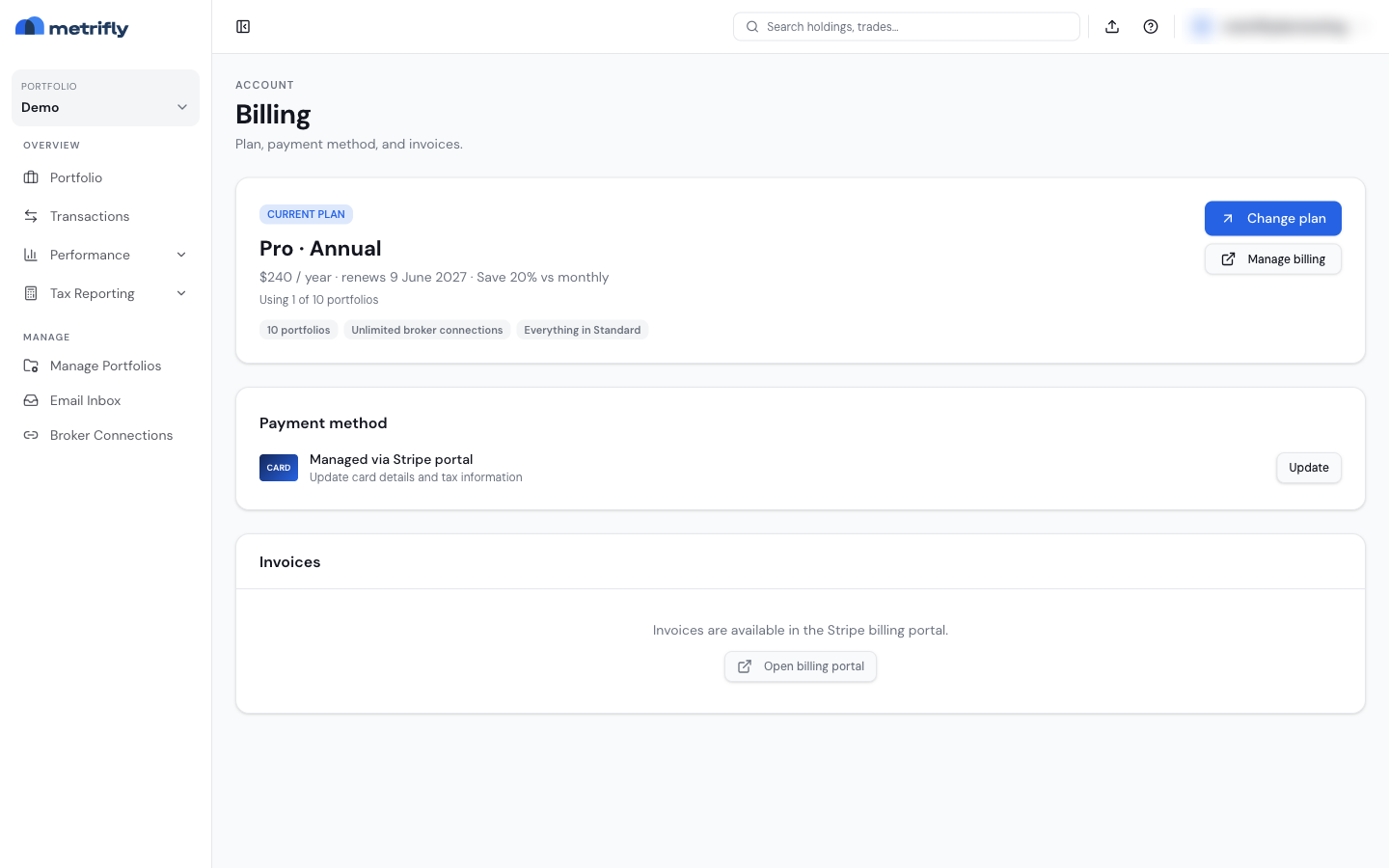Click 'Update card details and tax information'

416,477
